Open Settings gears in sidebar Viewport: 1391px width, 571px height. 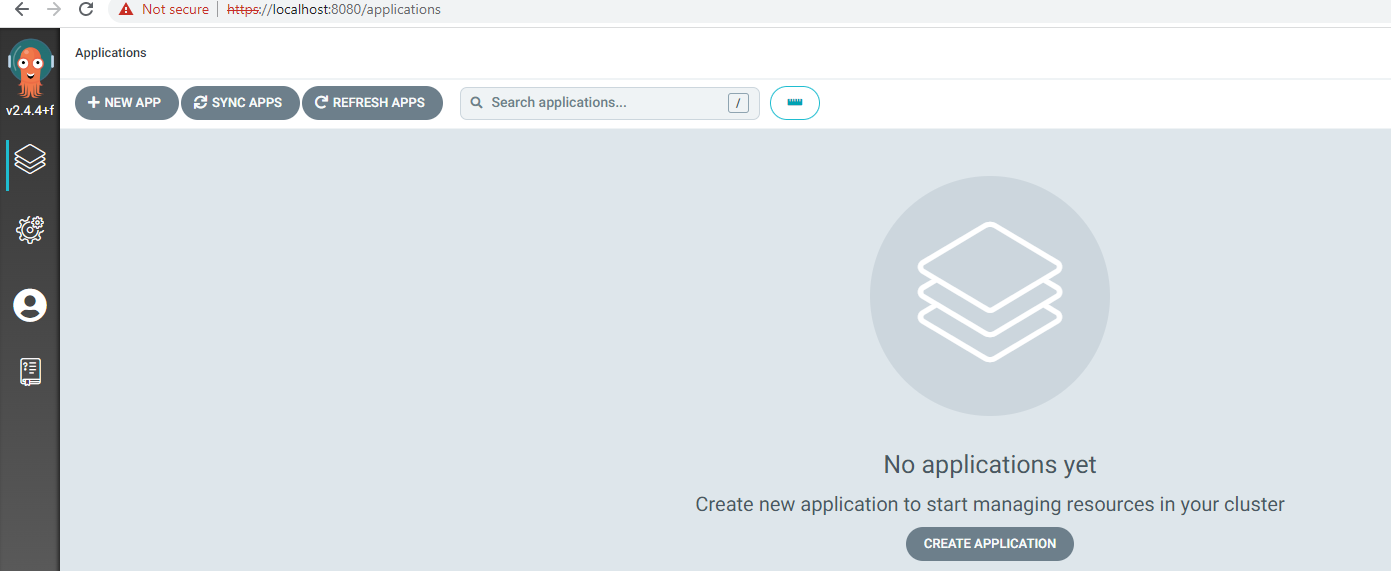[30, 229]
